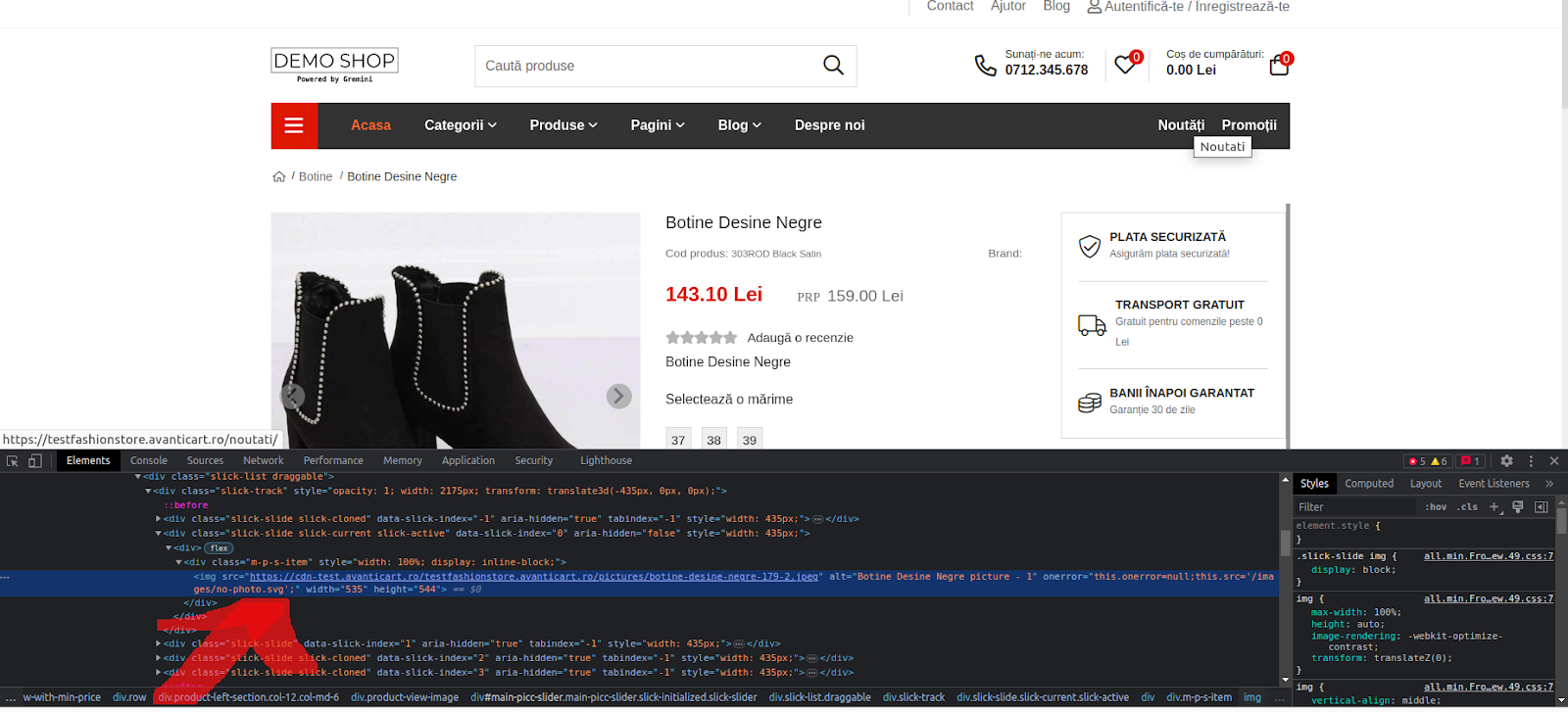Collapse the slick-list draggable div node
1568x712 pixels.
[x=138, y=477]
